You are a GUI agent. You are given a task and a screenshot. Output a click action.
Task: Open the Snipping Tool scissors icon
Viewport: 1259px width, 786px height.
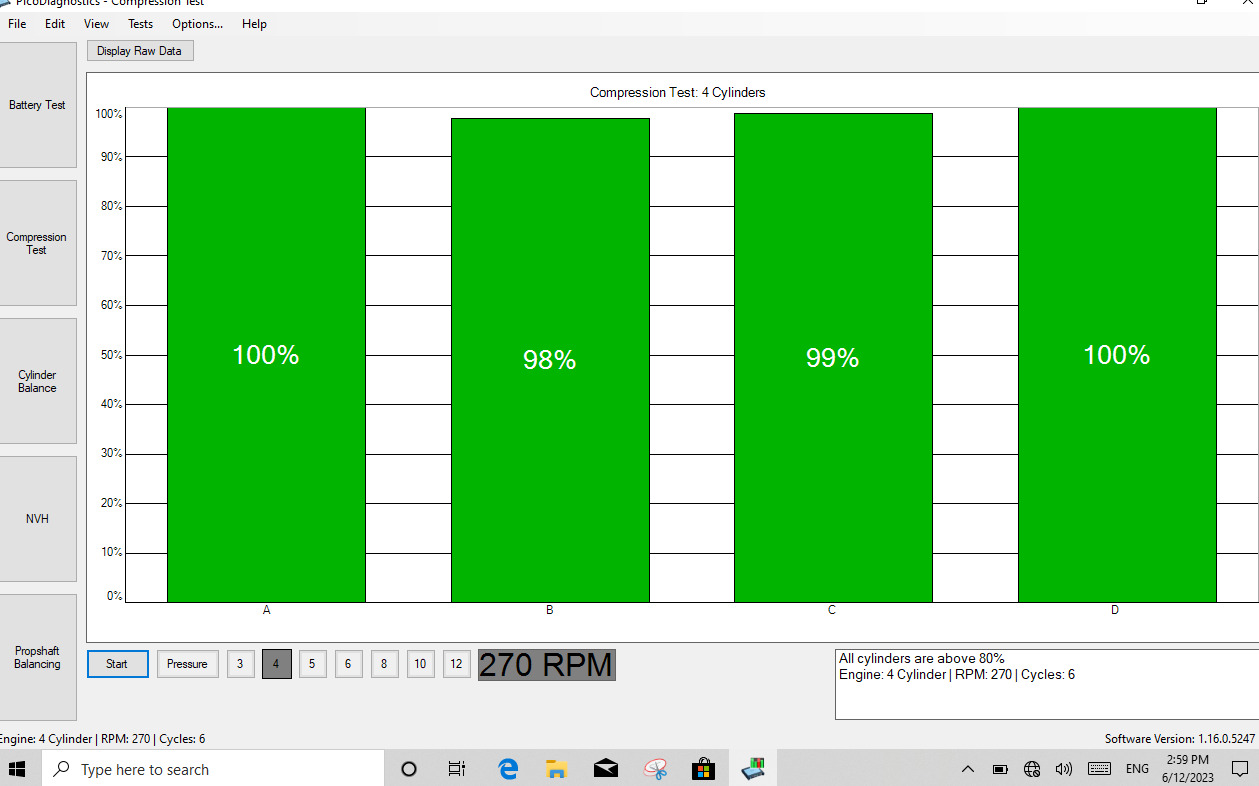(655, 769)
